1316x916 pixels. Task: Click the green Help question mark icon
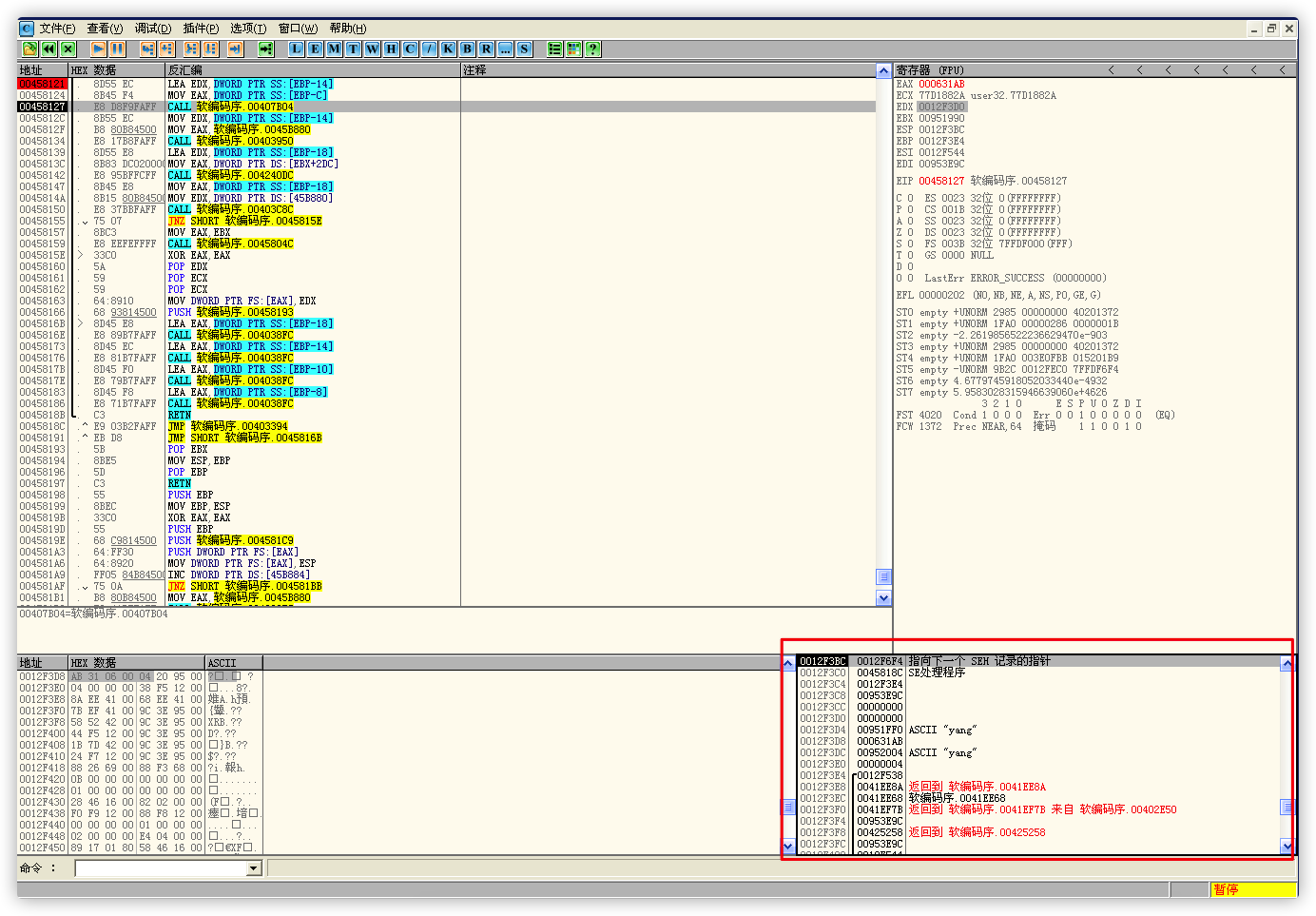click(x=593, y=49)
